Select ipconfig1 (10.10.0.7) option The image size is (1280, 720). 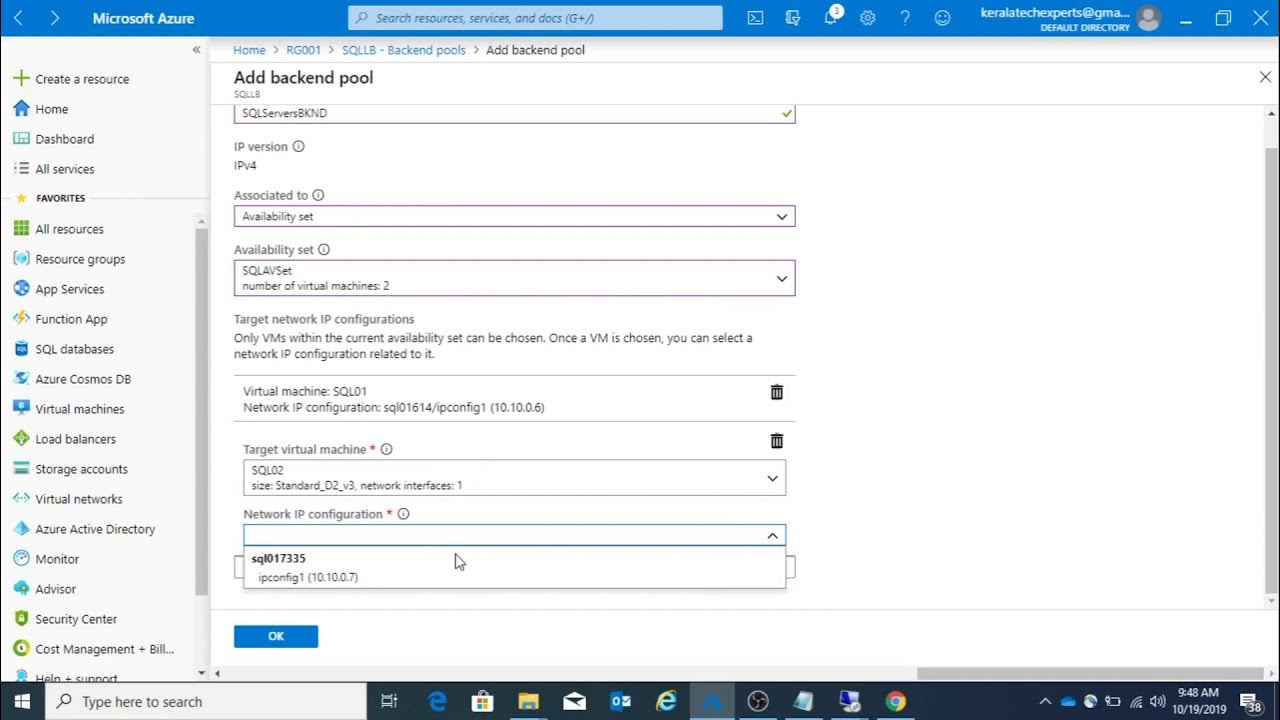(308, 577)
